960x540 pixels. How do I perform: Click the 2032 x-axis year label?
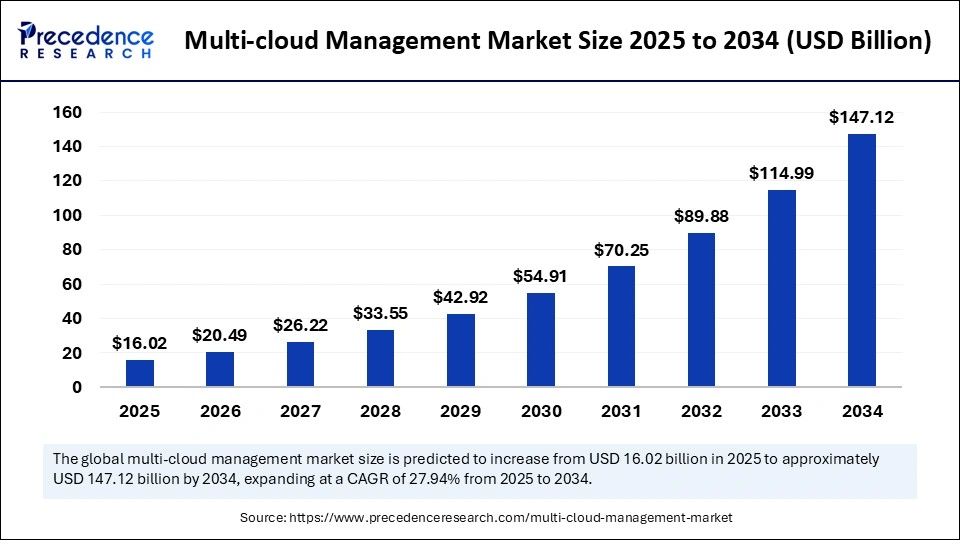coord(702,411)
